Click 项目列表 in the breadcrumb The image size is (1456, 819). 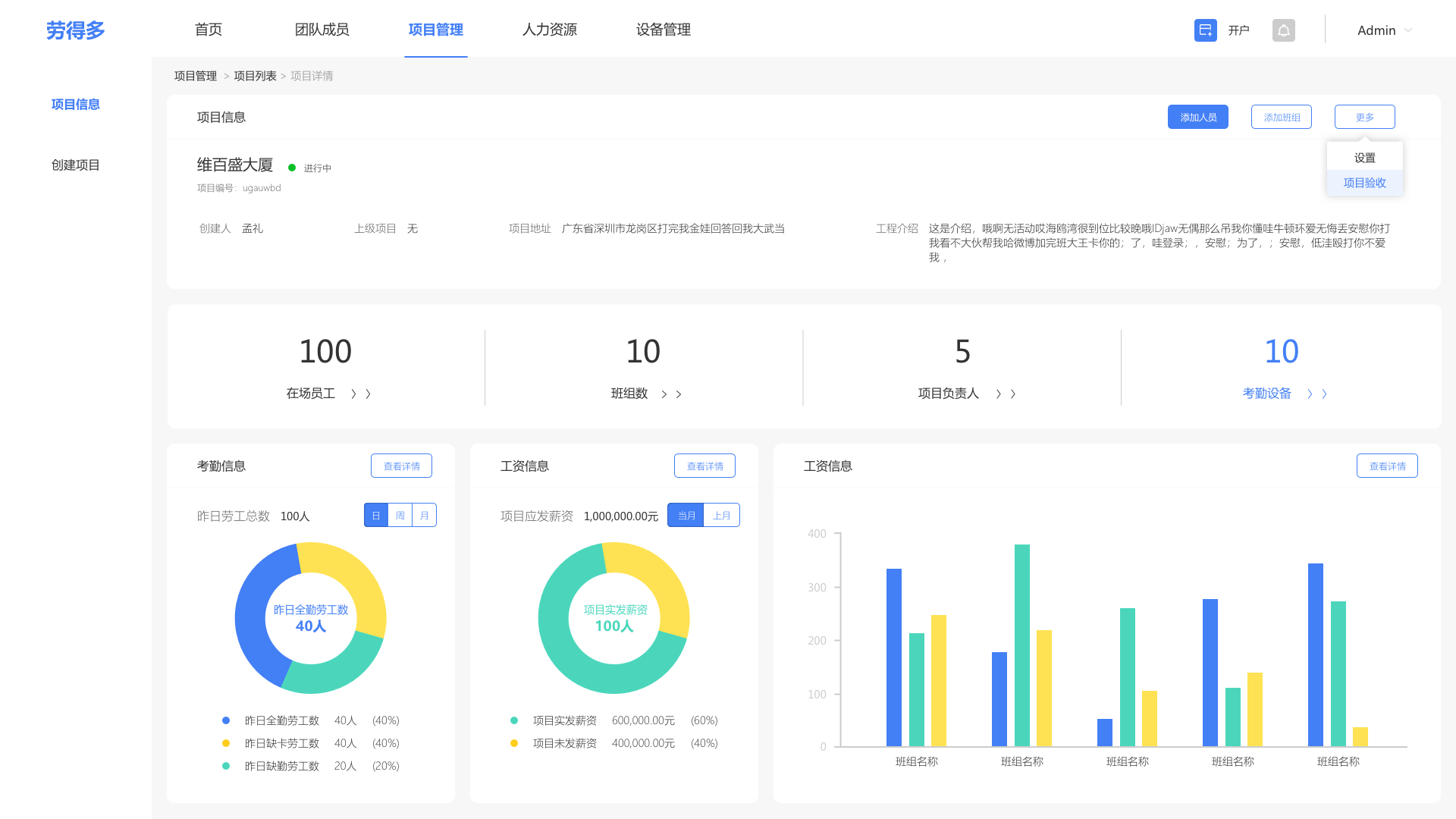click(x=255, y=76)
